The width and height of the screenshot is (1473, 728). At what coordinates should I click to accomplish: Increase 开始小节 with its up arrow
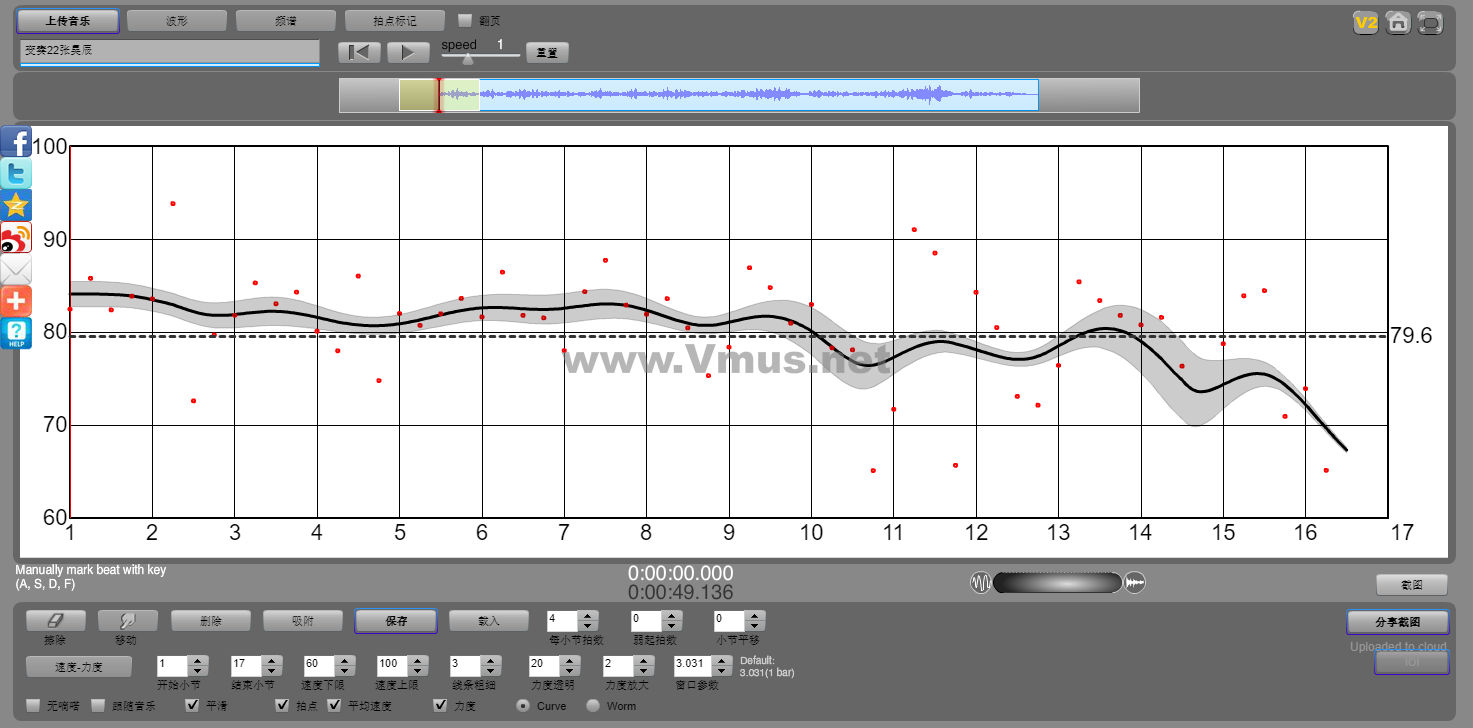198,660
